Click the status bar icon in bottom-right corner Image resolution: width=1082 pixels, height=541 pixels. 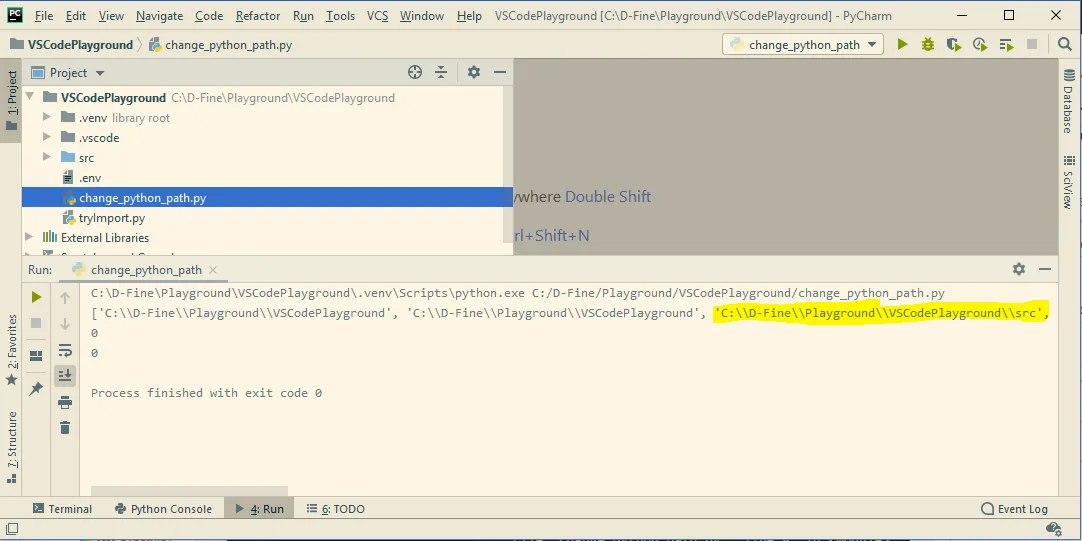coord(1054,529)
